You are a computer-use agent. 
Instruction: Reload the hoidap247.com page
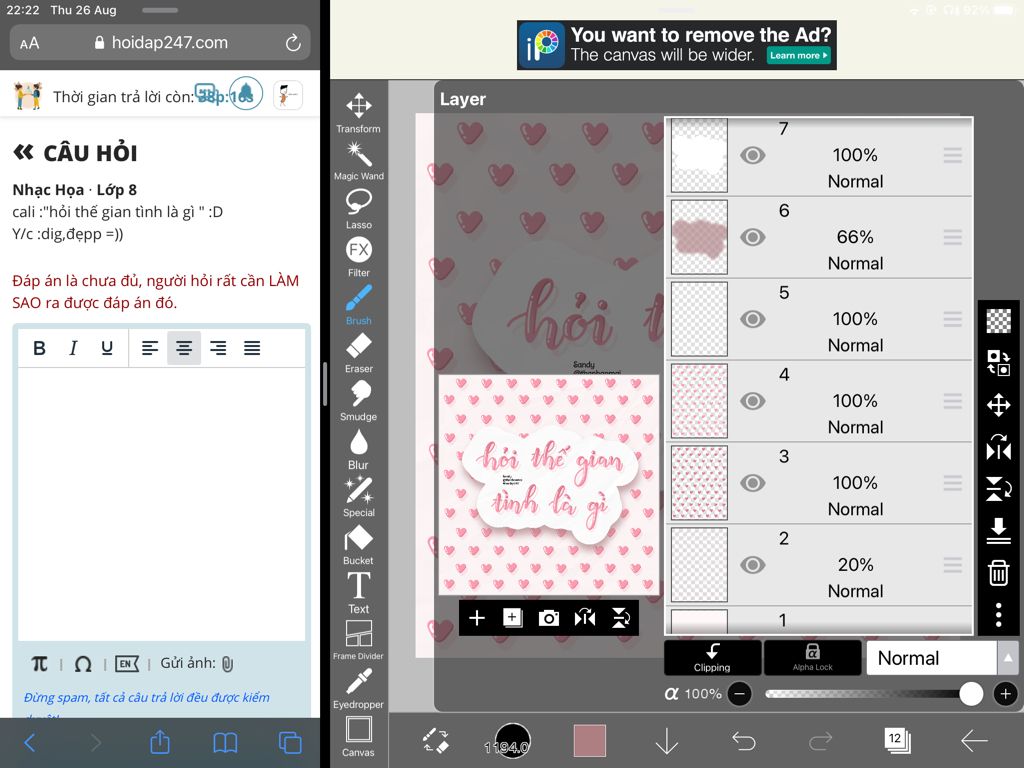click(x=293, y=43)
